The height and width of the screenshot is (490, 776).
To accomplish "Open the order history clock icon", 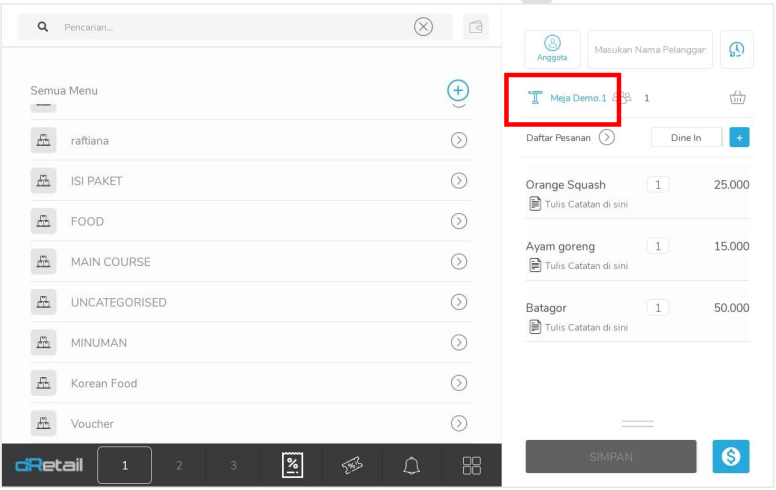I will [736, 49].
